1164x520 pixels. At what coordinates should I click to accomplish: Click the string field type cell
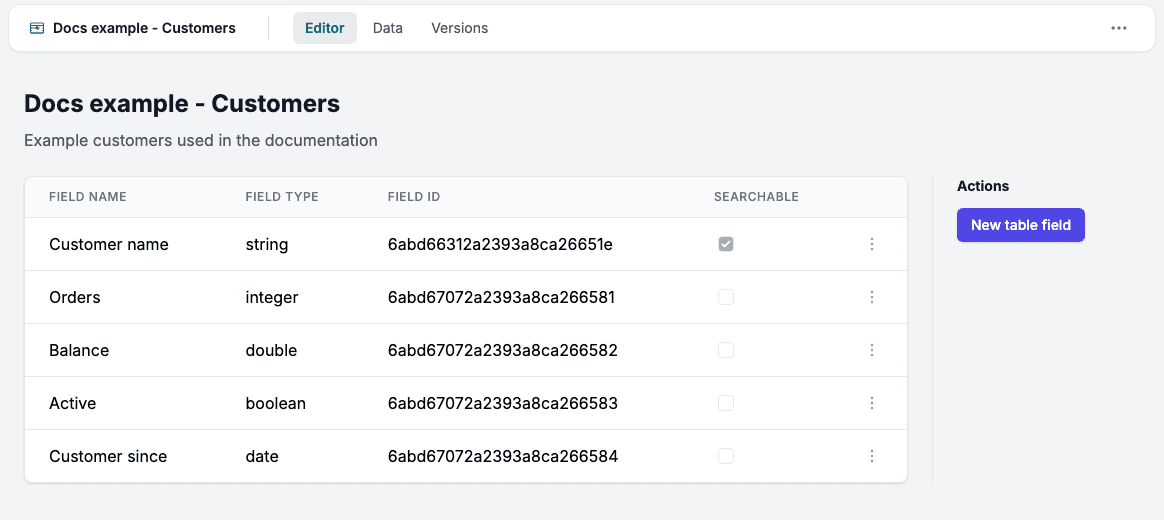[x=267, y=244]
